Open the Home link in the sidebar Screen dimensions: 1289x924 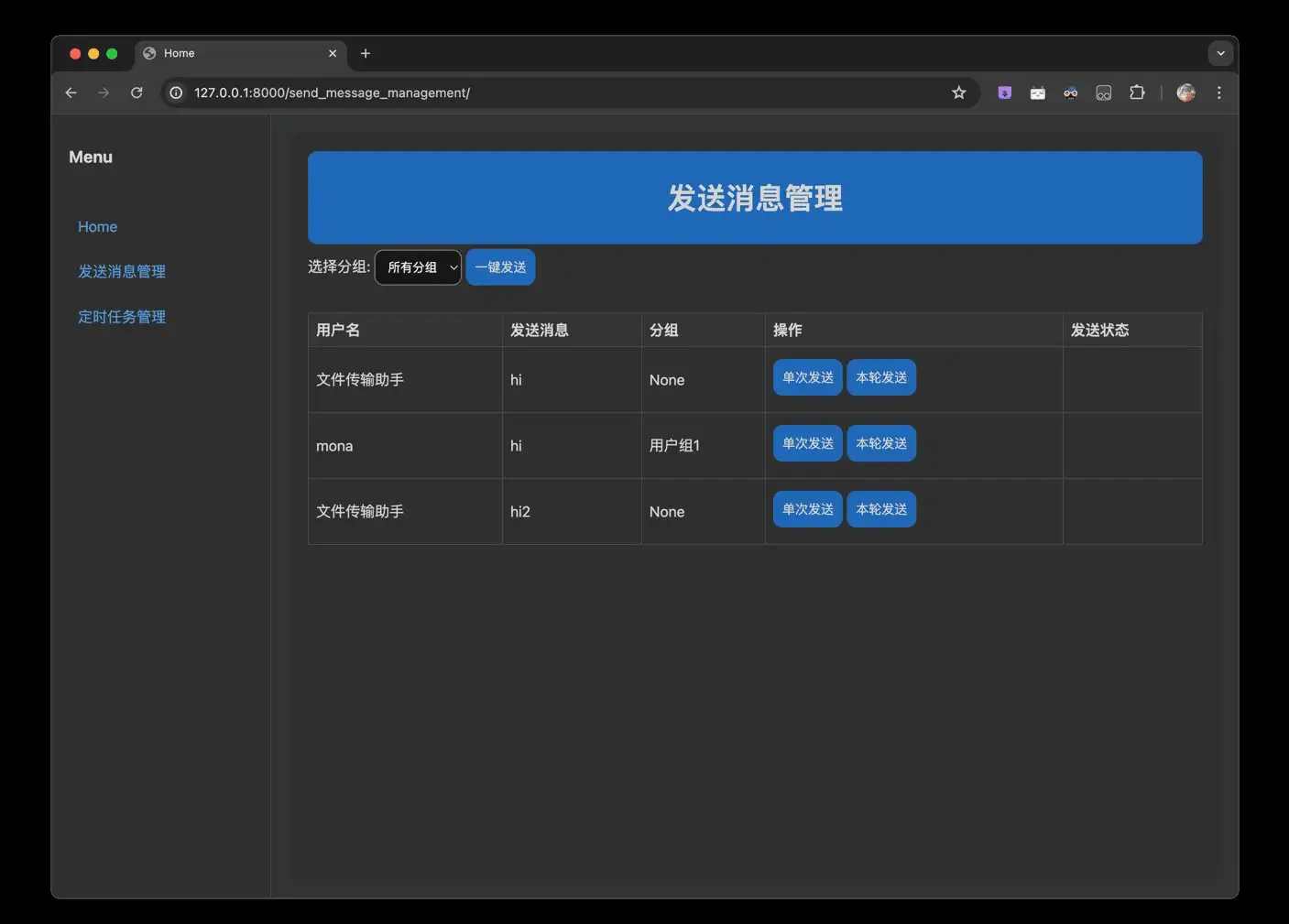click(97, 226)
